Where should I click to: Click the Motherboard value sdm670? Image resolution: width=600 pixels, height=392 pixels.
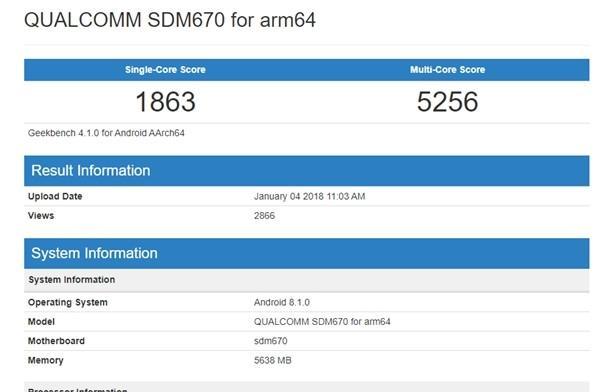point(271,341)
